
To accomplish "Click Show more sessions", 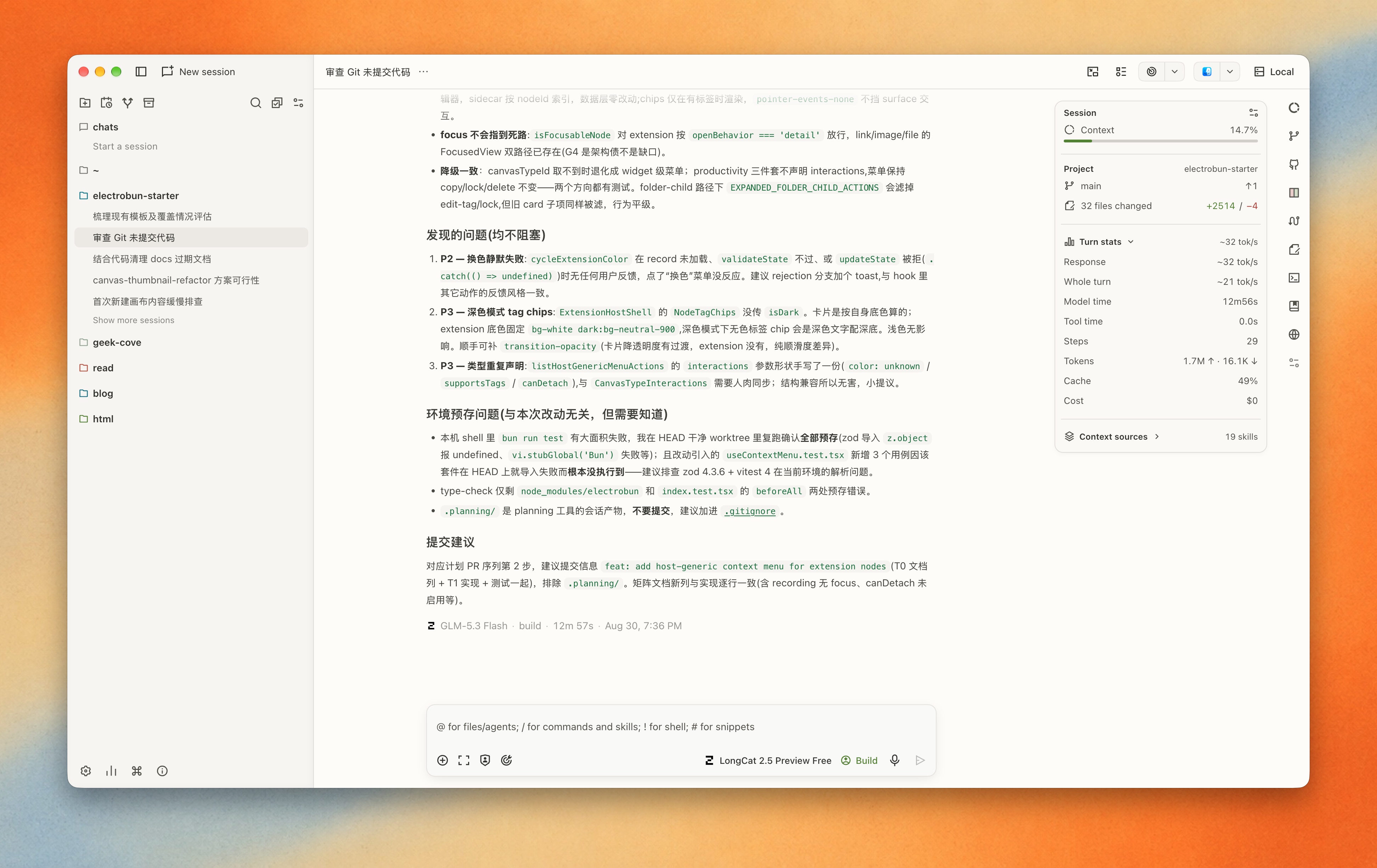I will point(133,320).
